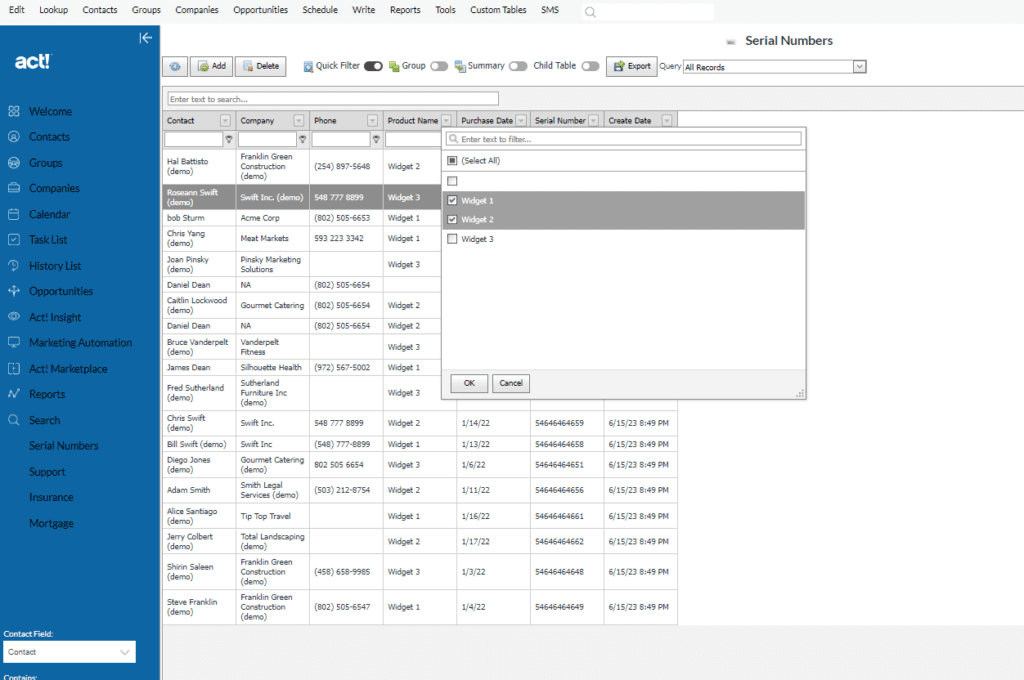The height and width of the screenshot is (680, 1024).
Task: Enable the Child Table toggle
Action: pyautogui.click(x=590, y=66)
